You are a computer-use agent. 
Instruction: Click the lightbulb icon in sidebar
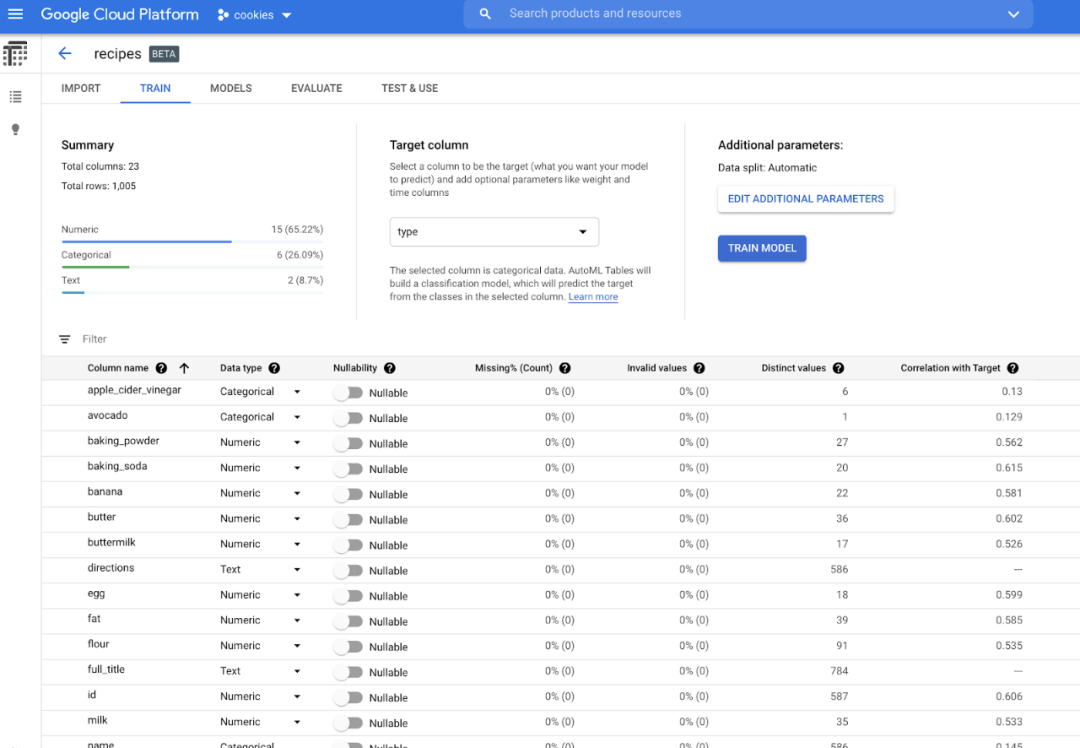tap(15, 130)
